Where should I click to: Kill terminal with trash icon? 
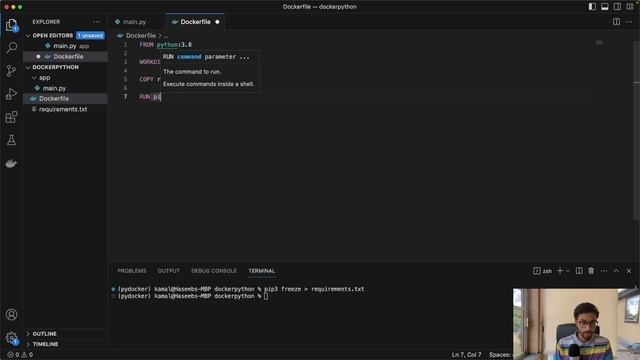click(591, 271)
